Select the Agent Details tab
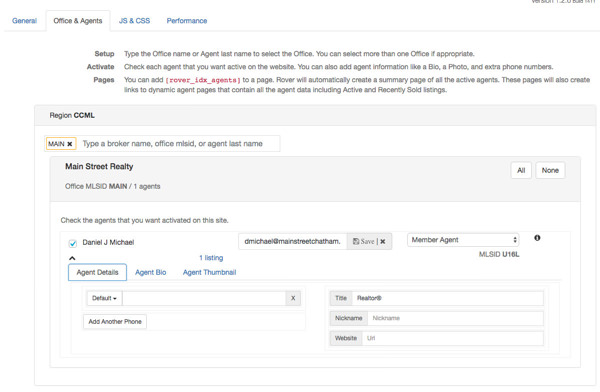The height and width of the screenshot is (392, 600). point(97,272)
